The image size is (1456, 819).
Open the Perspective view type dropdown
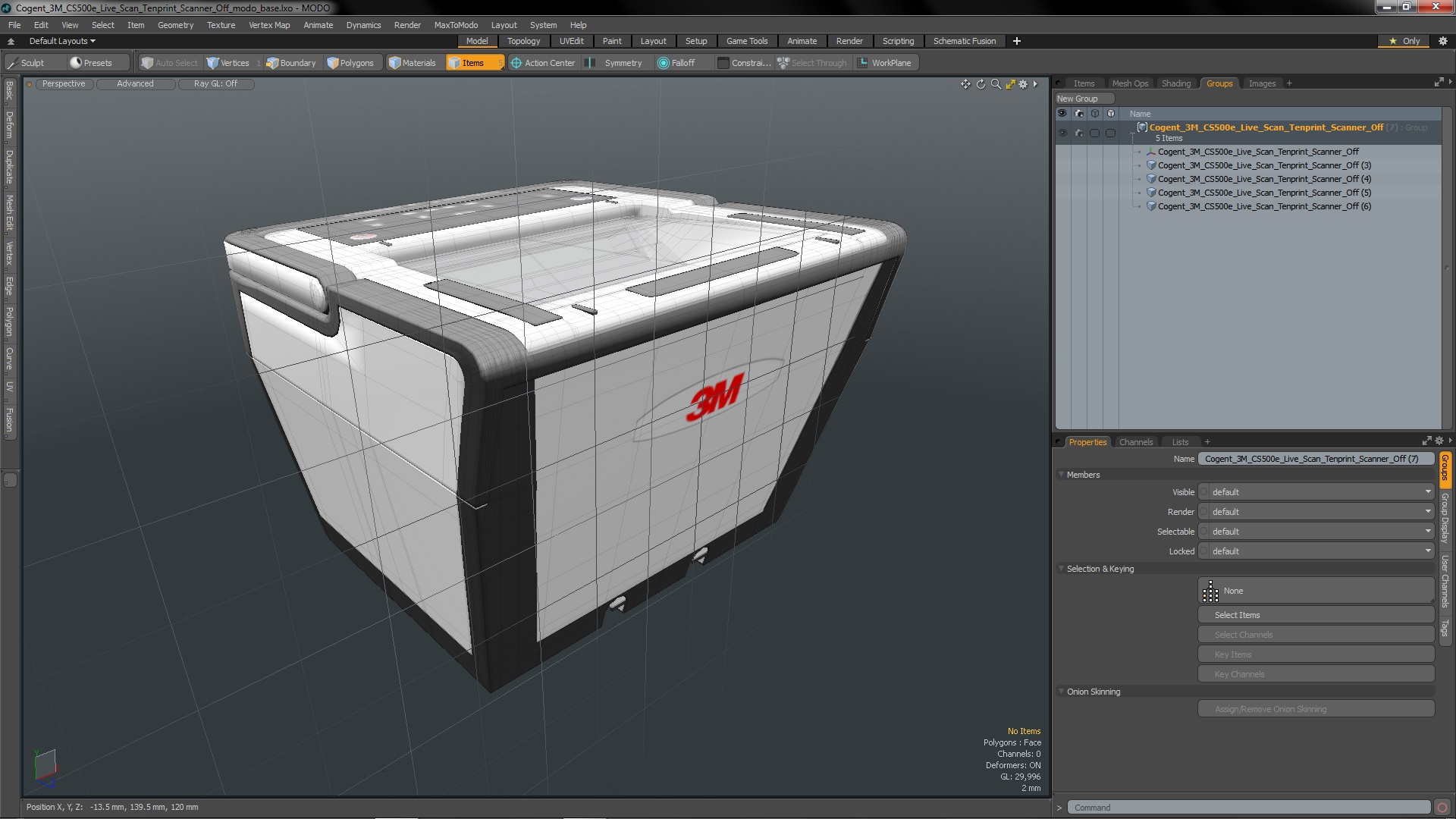point(64,84)
